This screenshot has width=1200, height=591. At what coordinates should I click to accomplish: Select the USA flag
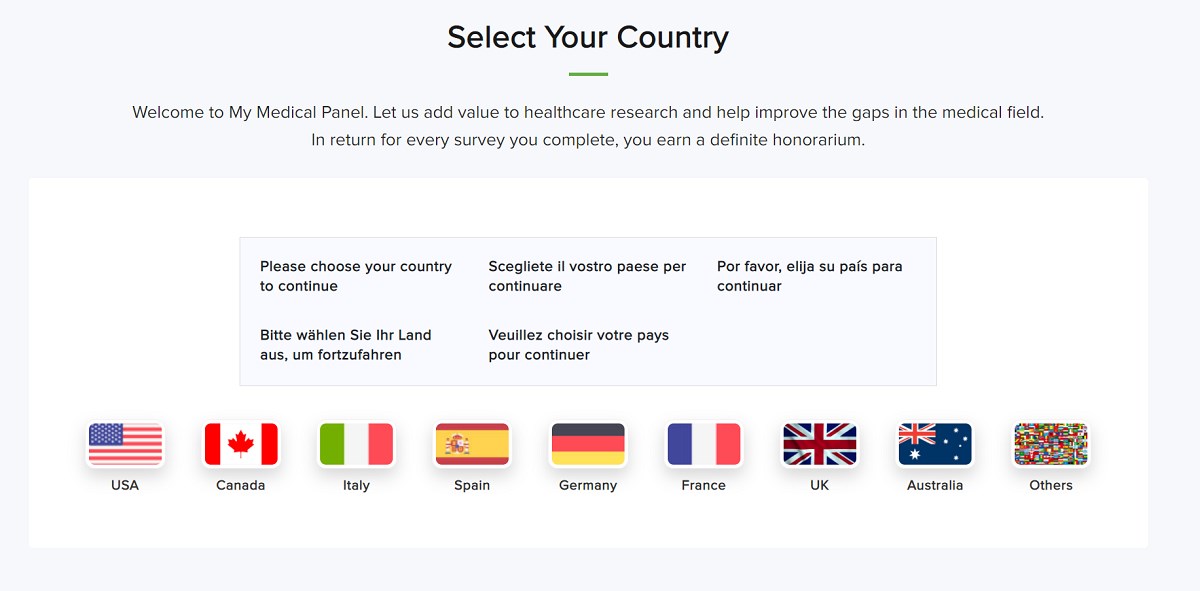click(x=124, y=444)
